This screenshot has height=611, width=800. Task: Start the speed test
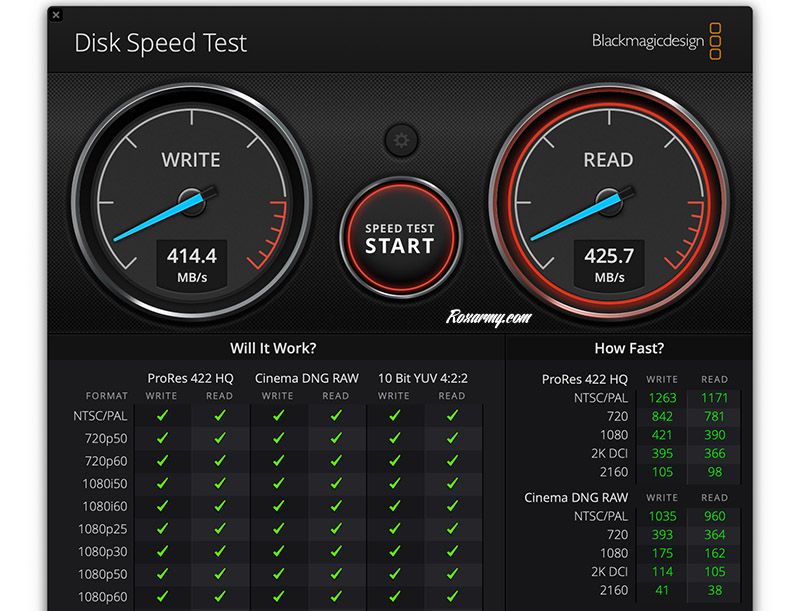pos(399,238)
